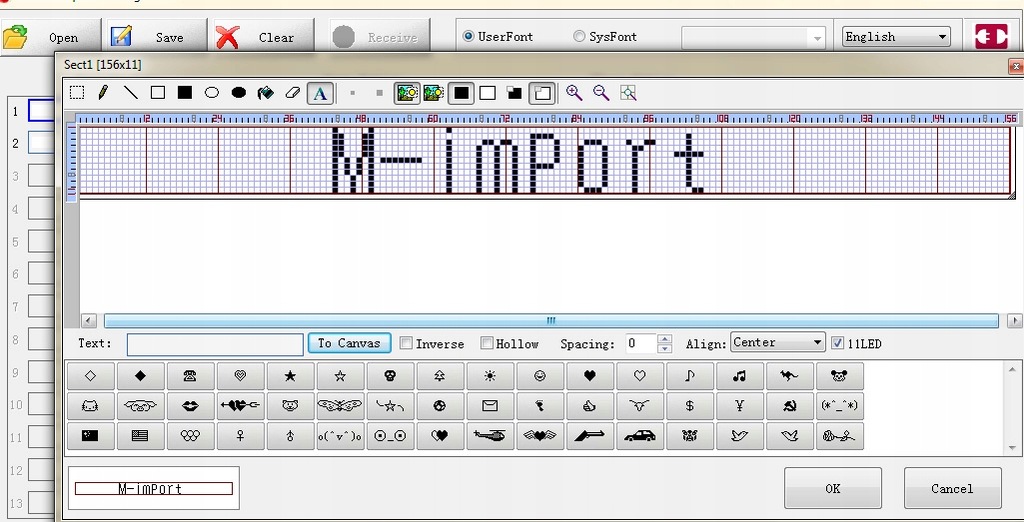Insert the telephone symbol
1024x522 pixels.
190,376
